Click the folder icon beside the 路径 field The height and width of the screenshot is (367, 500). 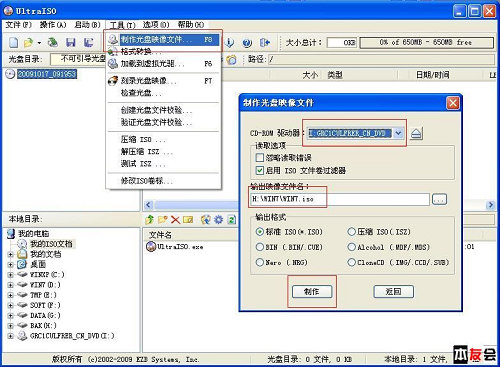[231, 59]
